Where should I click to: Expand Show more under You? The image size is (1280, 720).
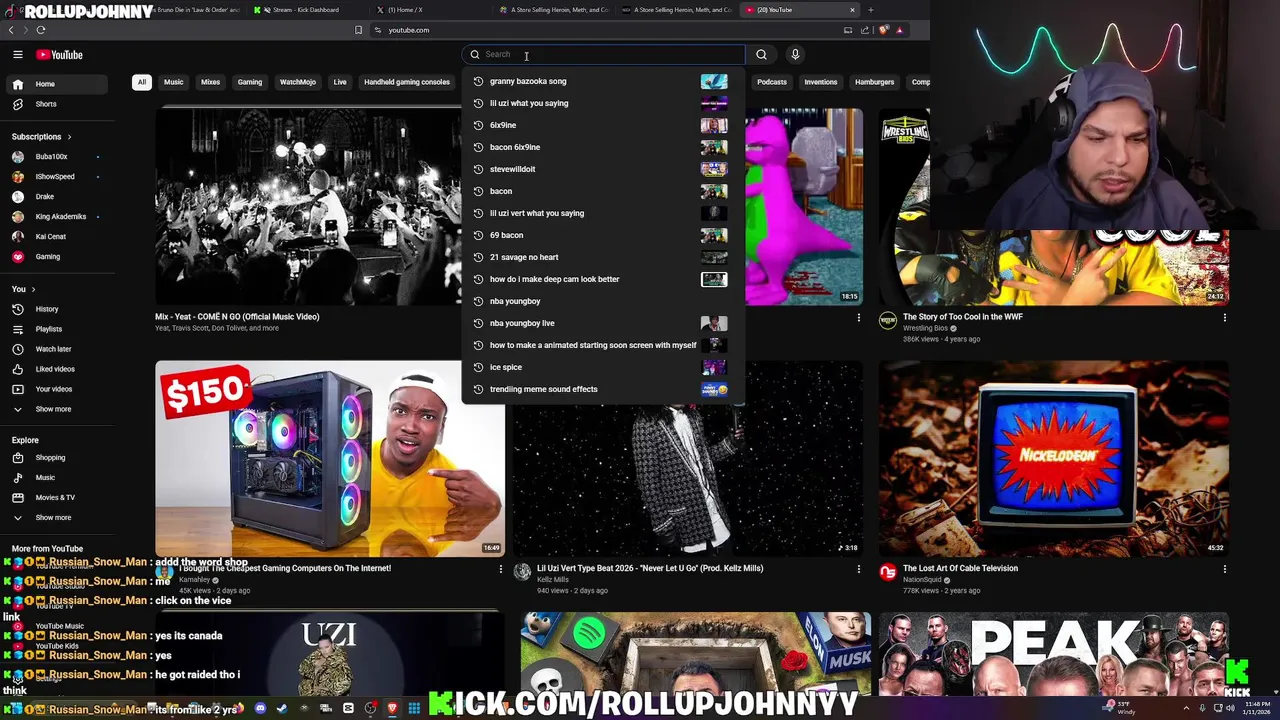pos(55,409)
